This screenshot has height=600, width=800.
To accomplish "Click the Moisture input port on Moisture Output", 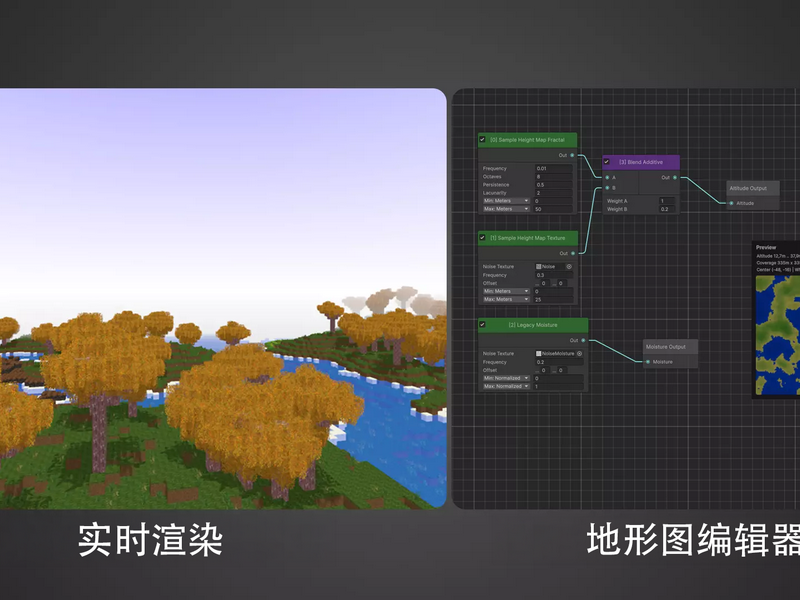I will 648,362.
